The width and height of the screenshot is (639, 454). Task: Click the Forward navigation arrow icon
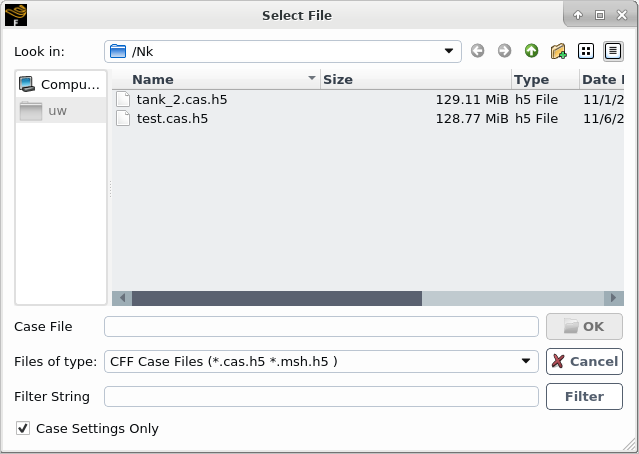505,51
